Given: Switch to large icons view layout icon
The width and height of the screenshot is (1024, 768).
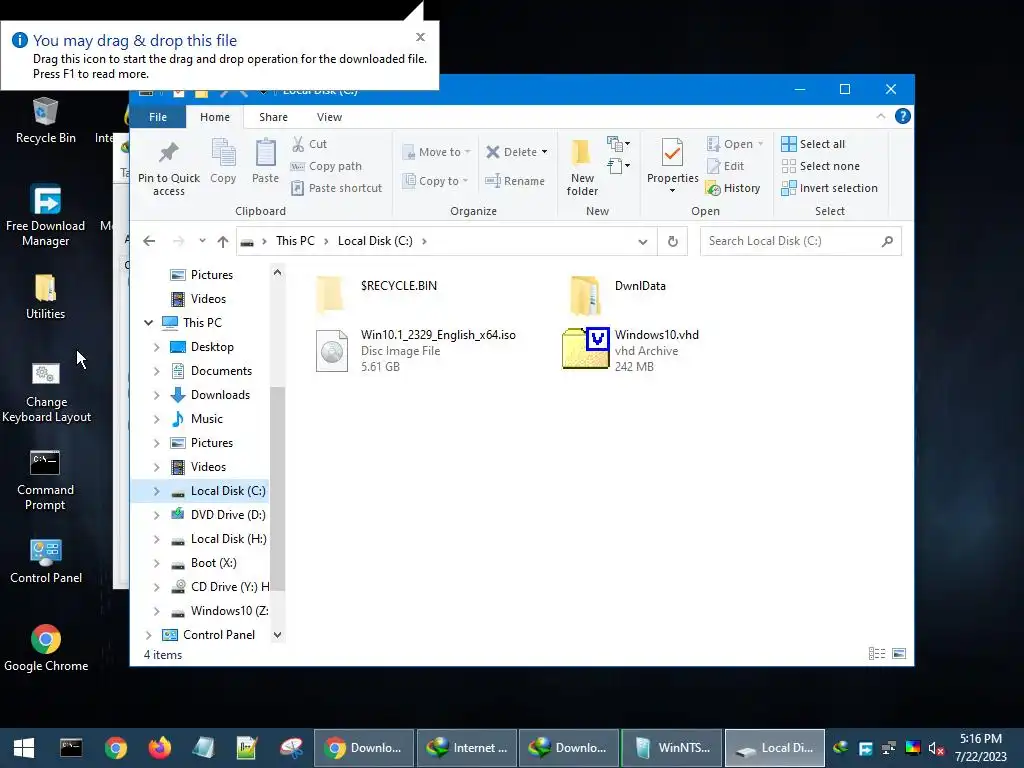Looking at the screenshot, I should click(x=899, y=654).
